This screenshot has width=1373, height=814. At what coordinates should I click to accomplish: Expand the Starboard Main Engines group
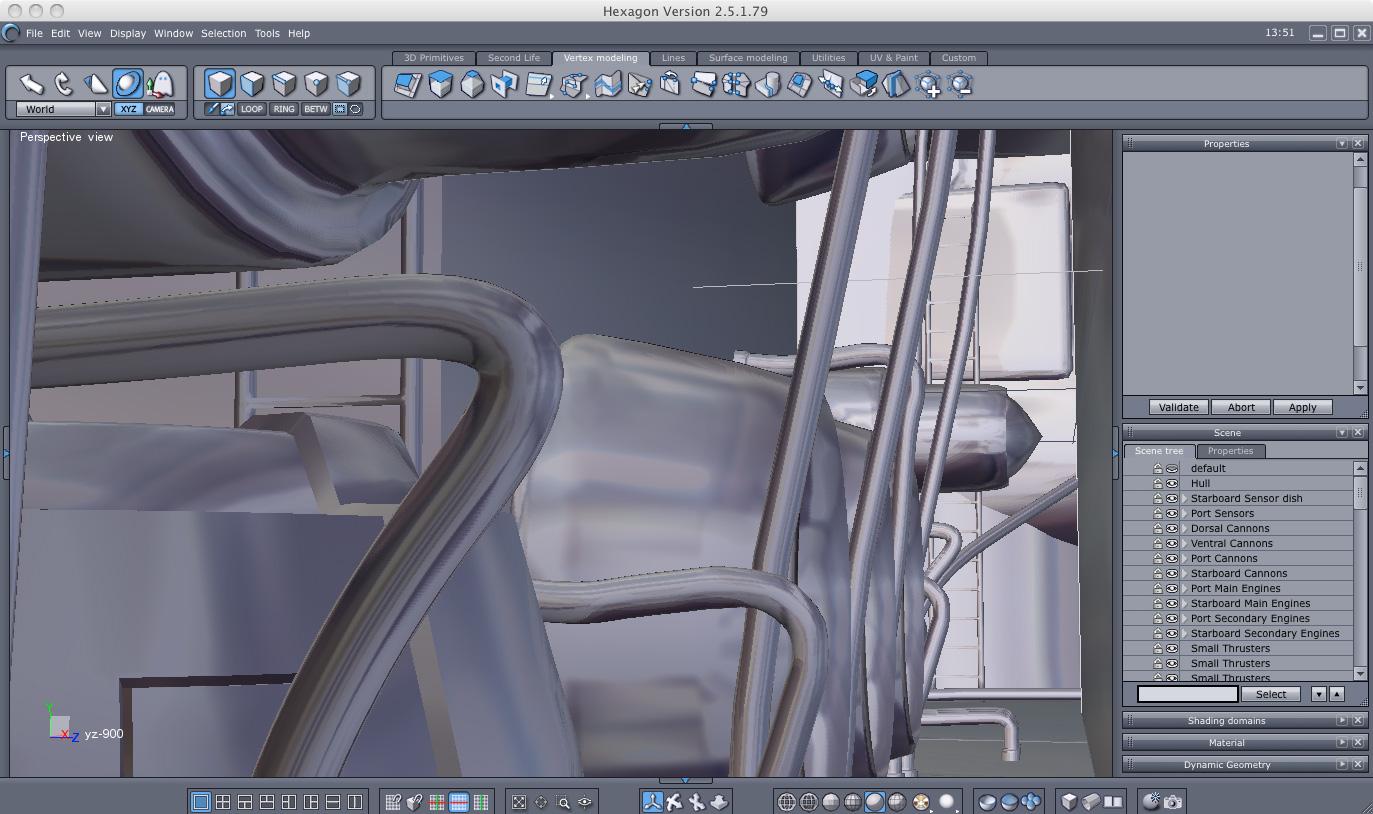[1185, 603]
